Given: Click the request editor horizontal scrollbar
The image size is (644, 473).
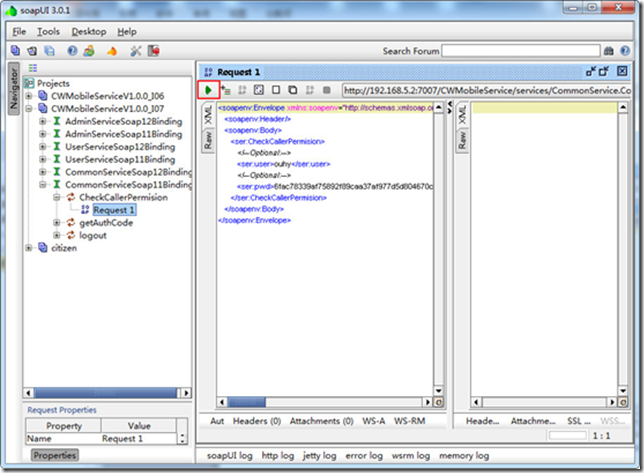Looking at the screenshot, I should pos(320,400).
